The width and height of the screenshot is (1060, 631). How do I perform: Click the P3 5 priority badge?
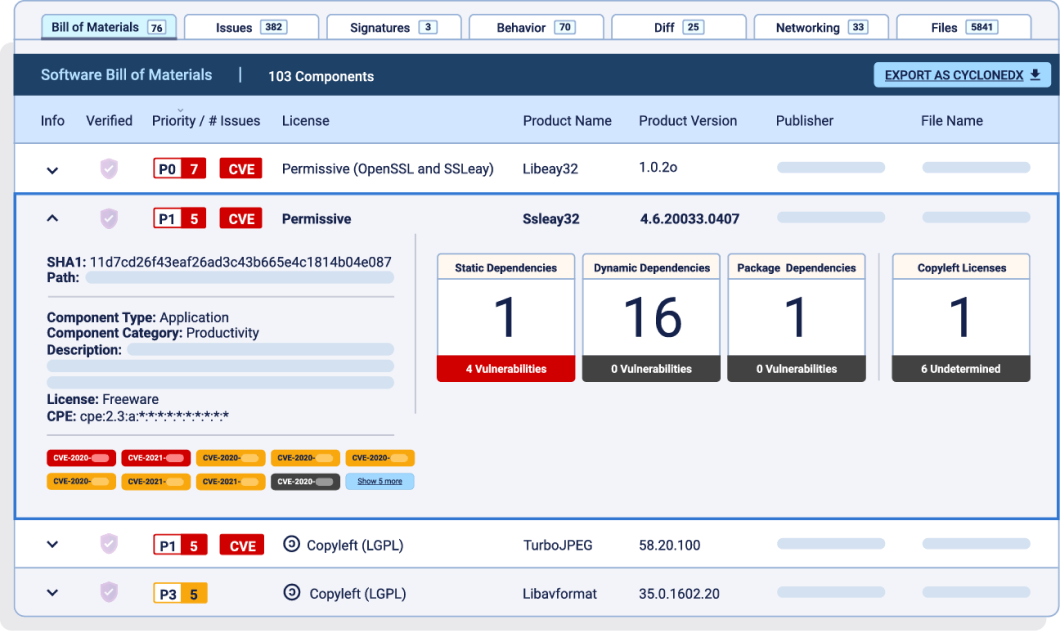[180, 594]
